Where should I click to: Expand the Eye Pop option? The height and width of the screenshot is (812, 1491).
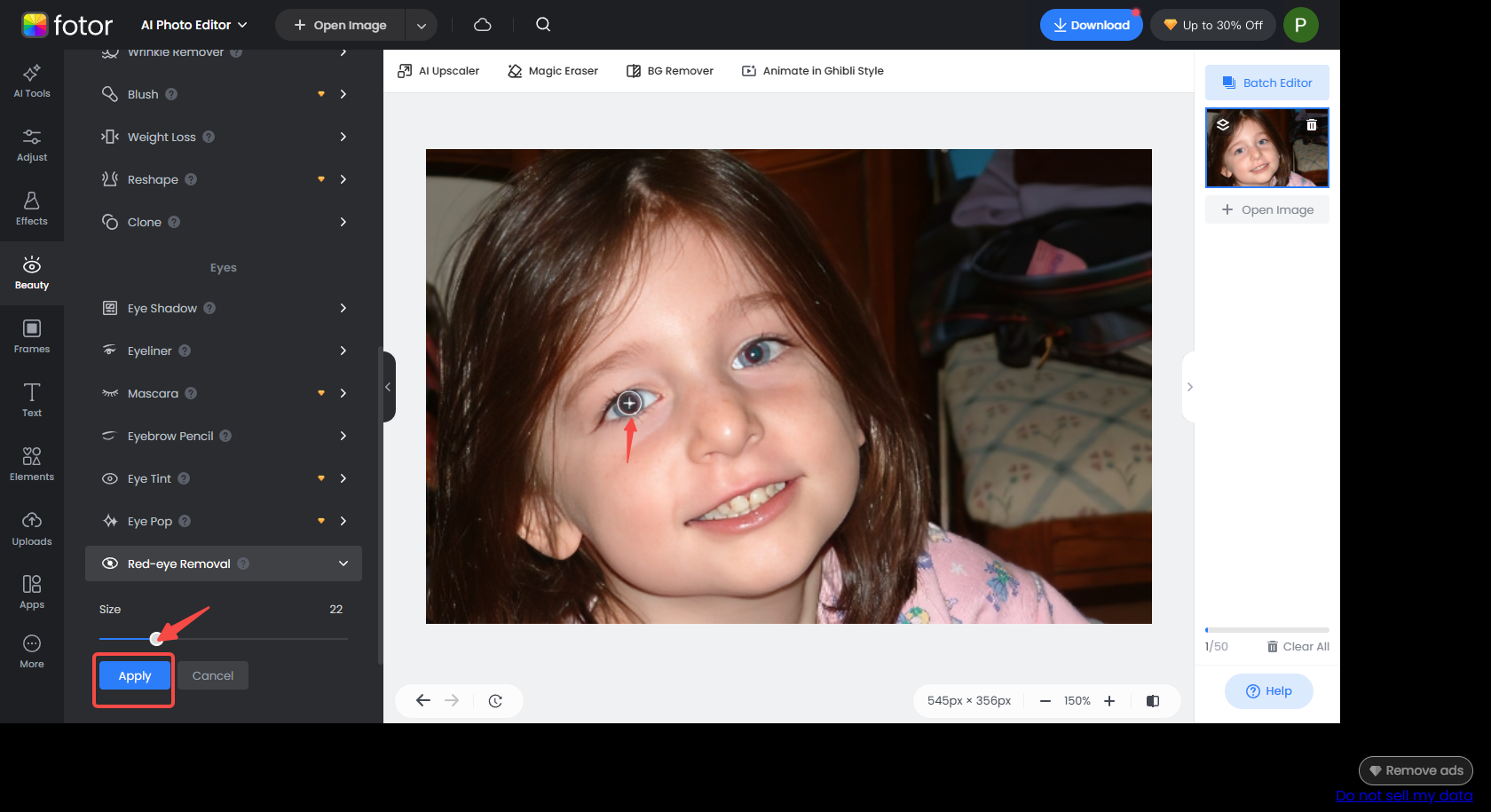(343, 521)
